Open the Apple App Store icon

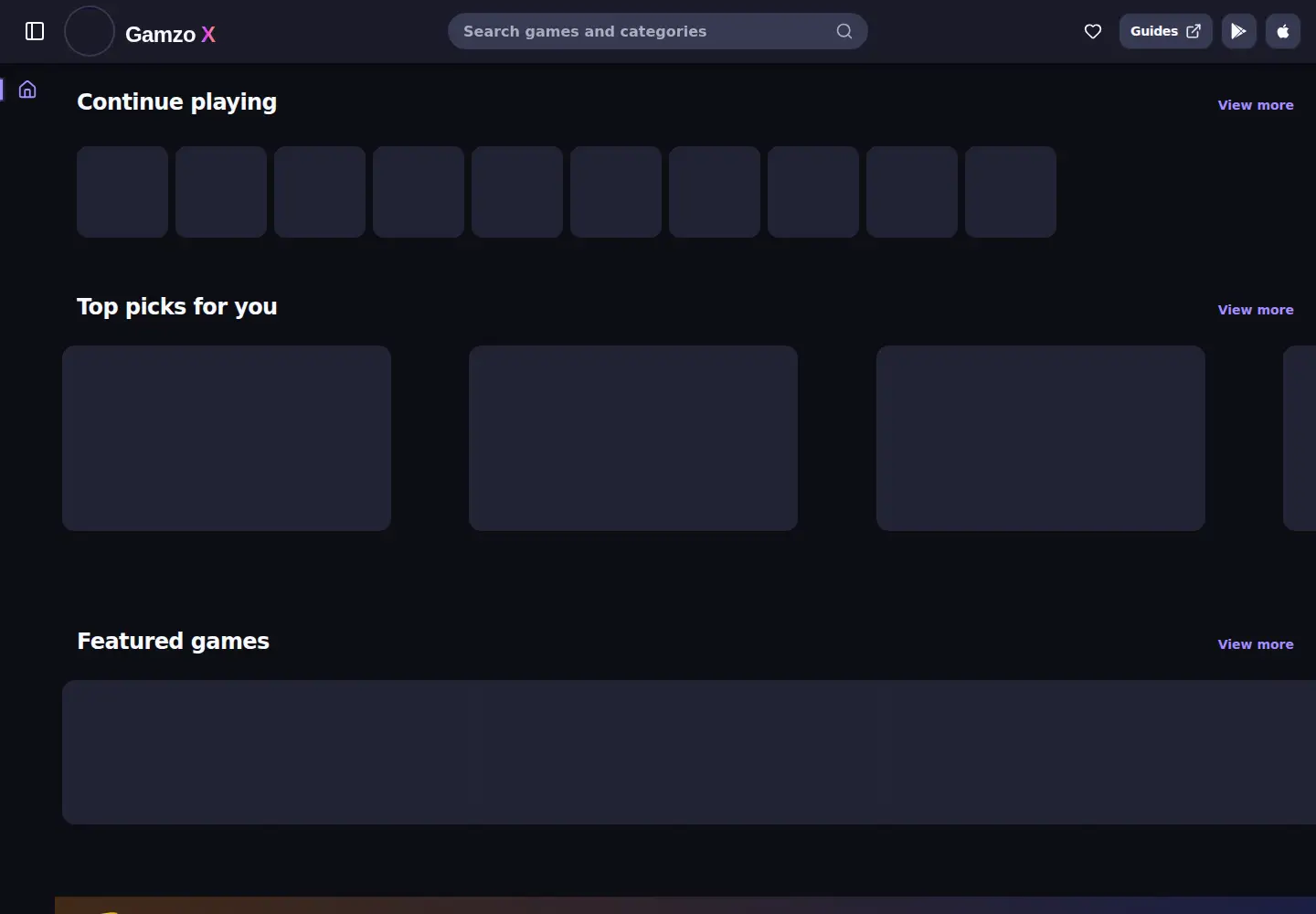click(1282, 31)
